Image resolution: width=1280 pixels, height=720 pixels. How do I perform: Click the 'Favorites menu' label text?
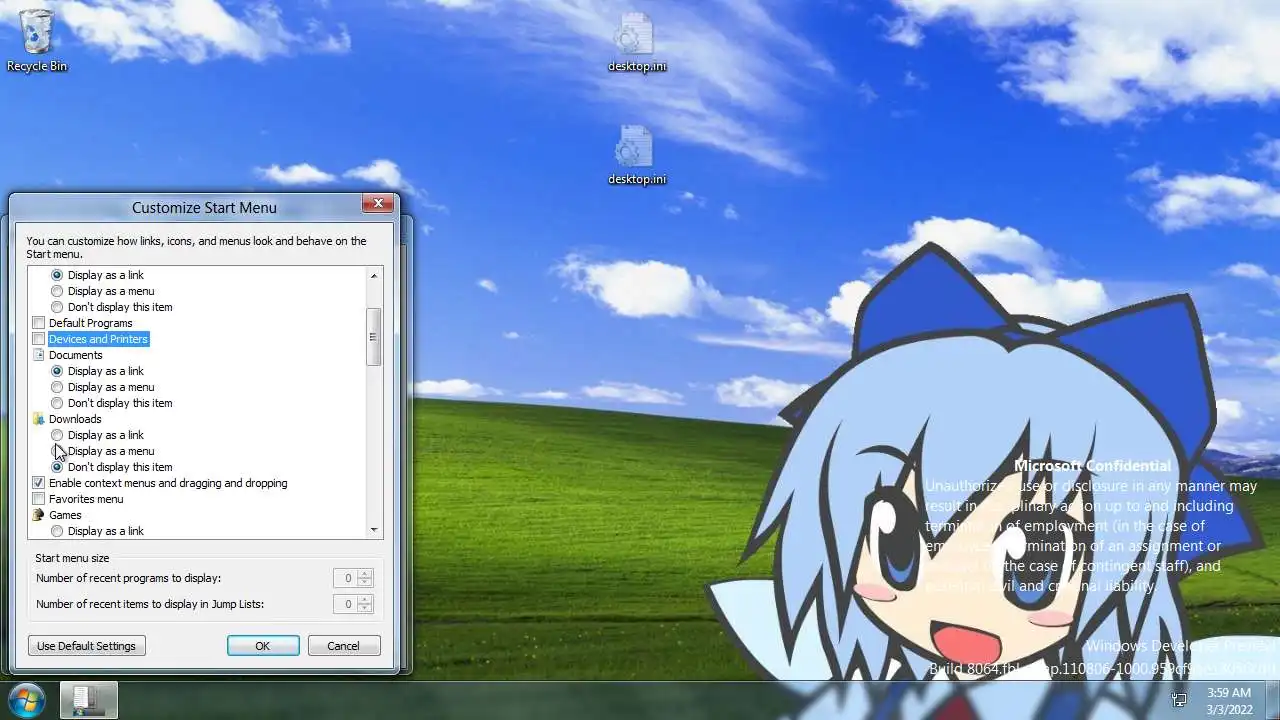point(86,499)
